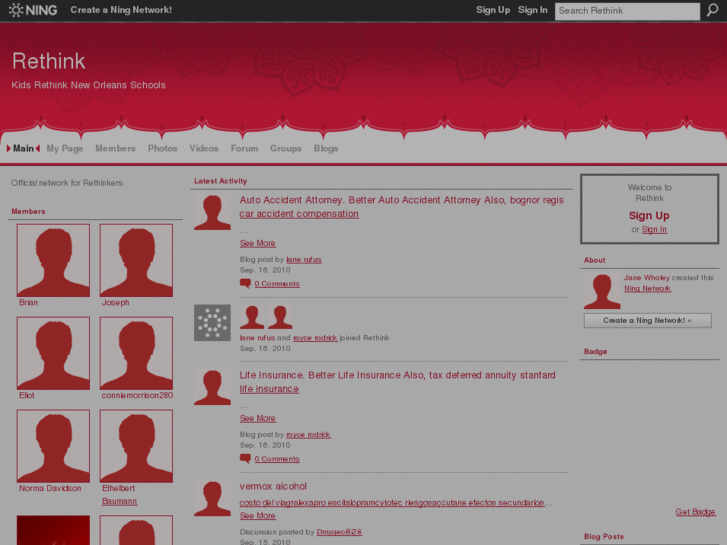
Task: Open lane rufus blog author link
Action: [x=304, y=259]
